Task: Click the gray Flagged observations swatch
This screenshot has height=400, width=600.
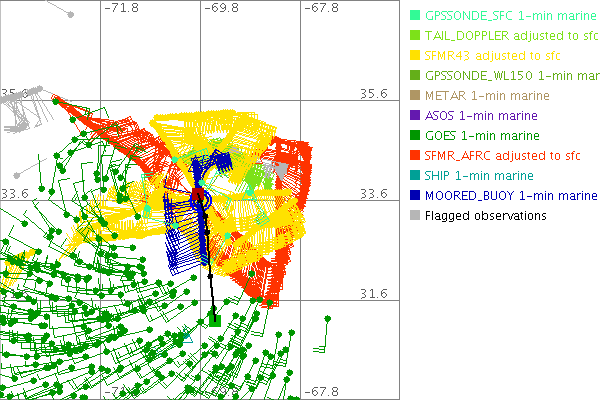Action: 415,215
